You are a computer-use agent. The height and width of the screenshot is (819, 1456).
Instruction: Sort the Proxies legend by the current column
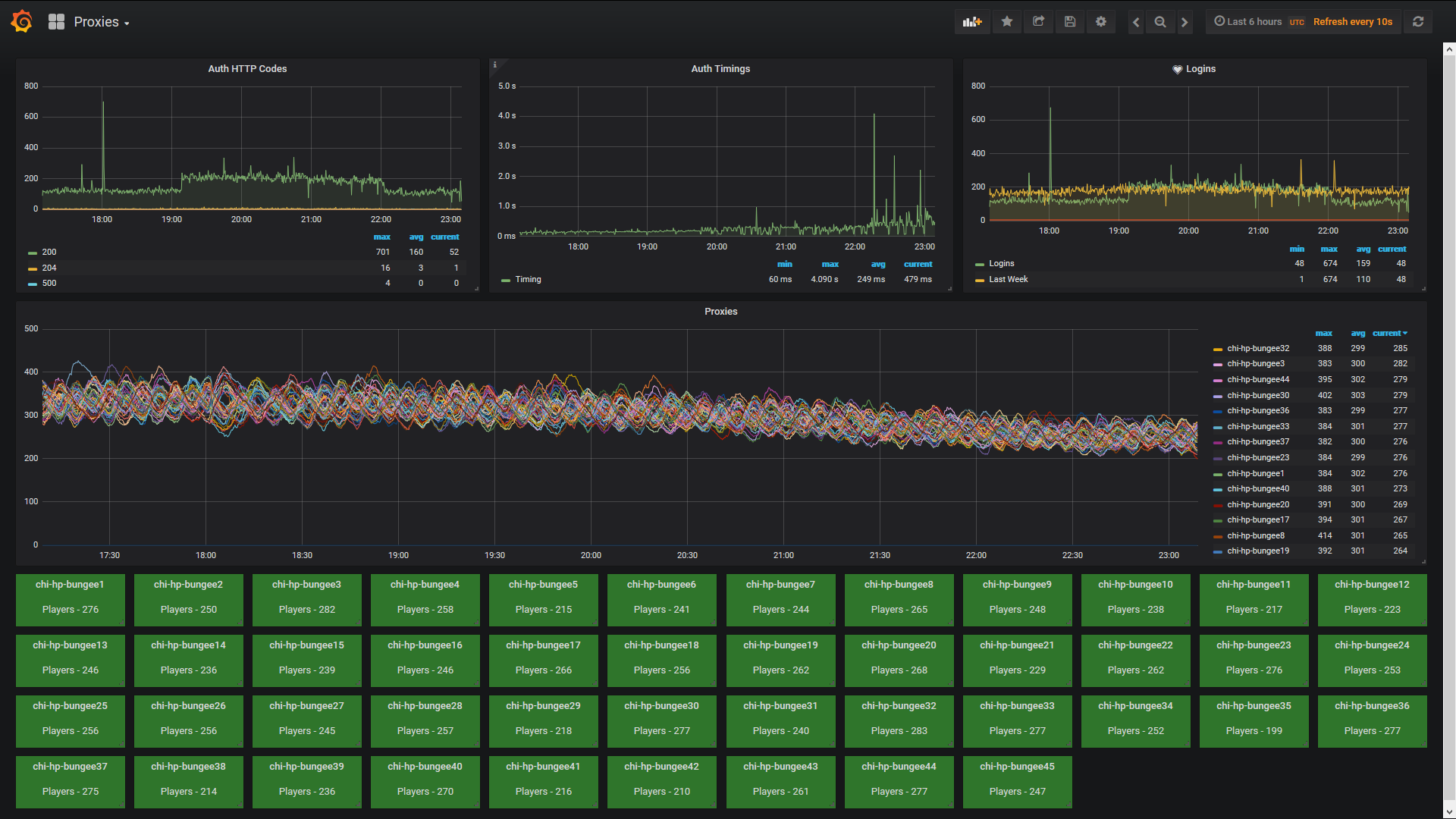[1388, 334]
